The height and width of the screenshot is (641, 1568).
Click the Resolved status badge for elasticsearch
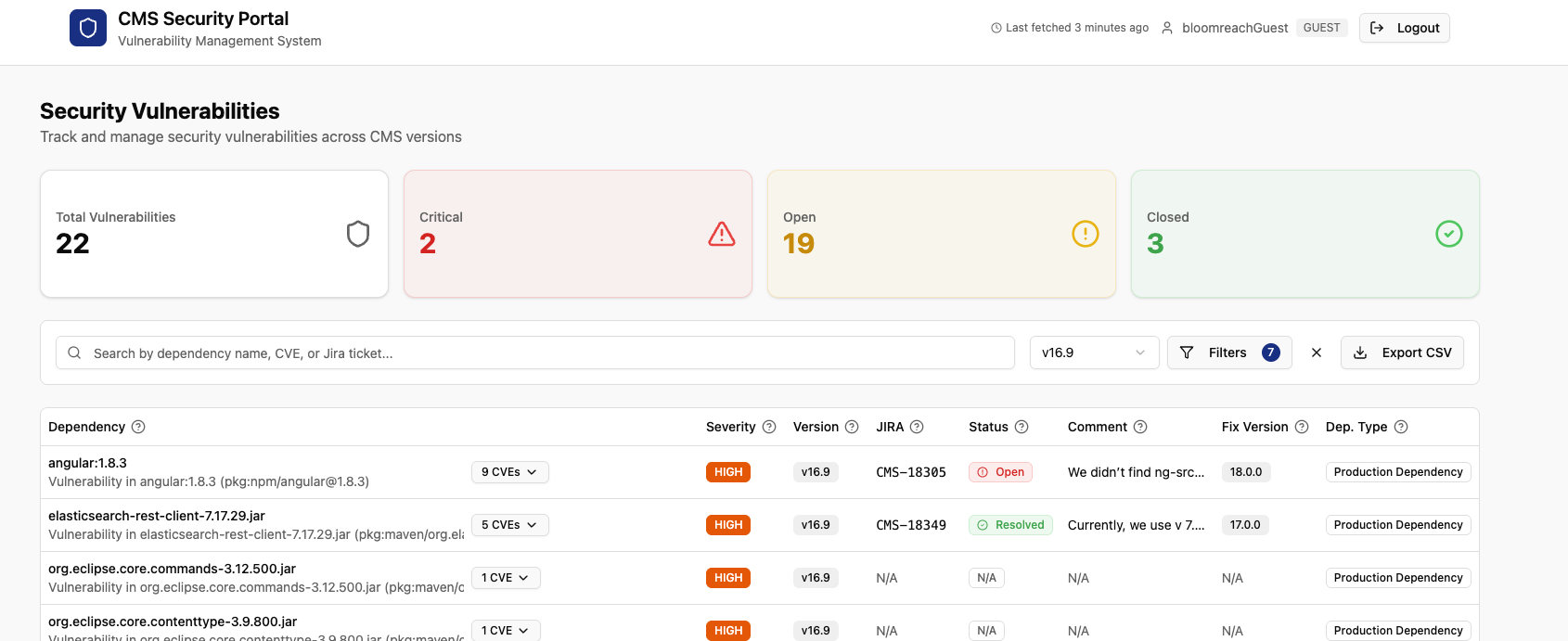(x=1010, y=525)
